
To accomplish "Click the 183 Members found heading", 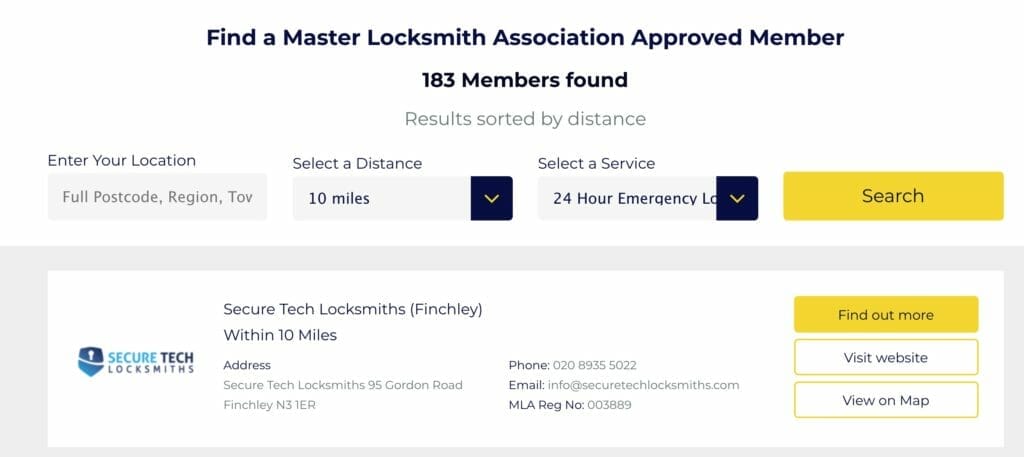I will pyautogui.click(x=525, y=80).
